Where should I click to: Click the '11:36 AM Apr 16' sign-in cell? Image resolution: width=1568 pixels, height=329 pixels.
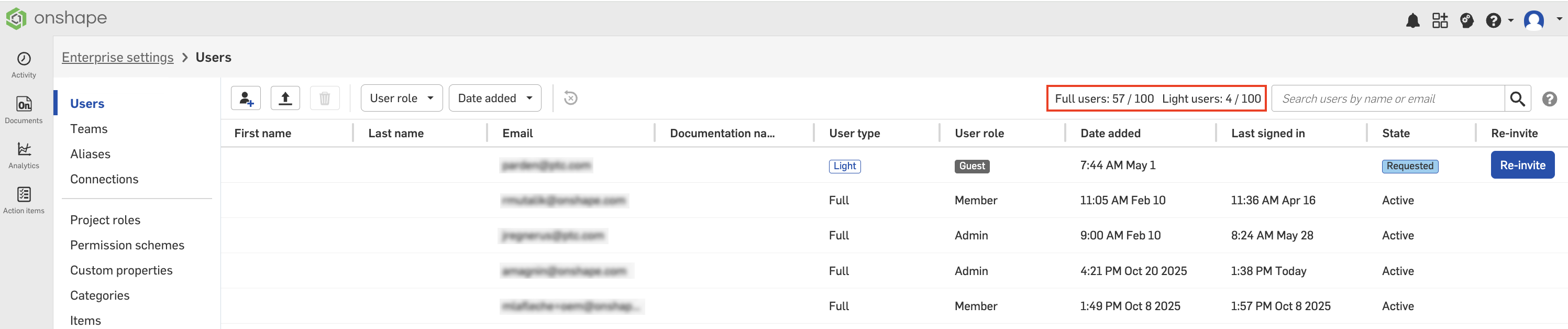tap(1273, 201)
